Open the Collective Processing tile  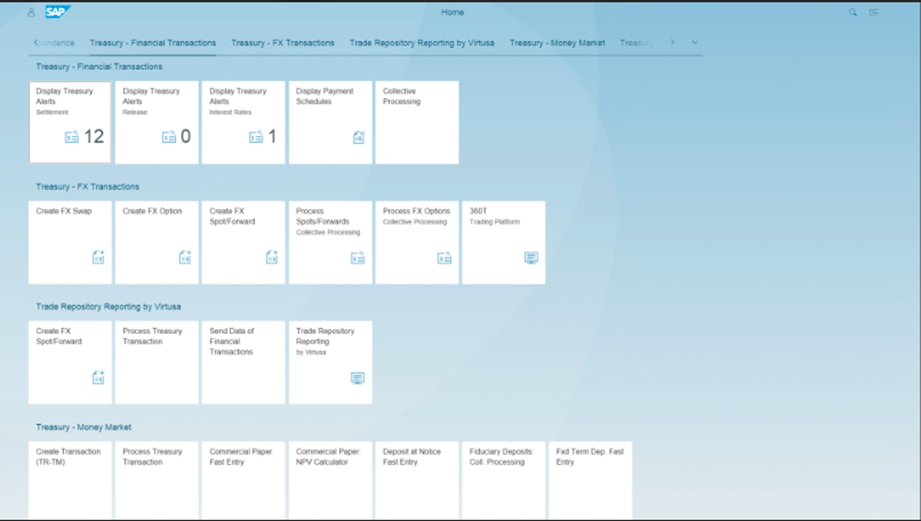[x=417, y=122]
